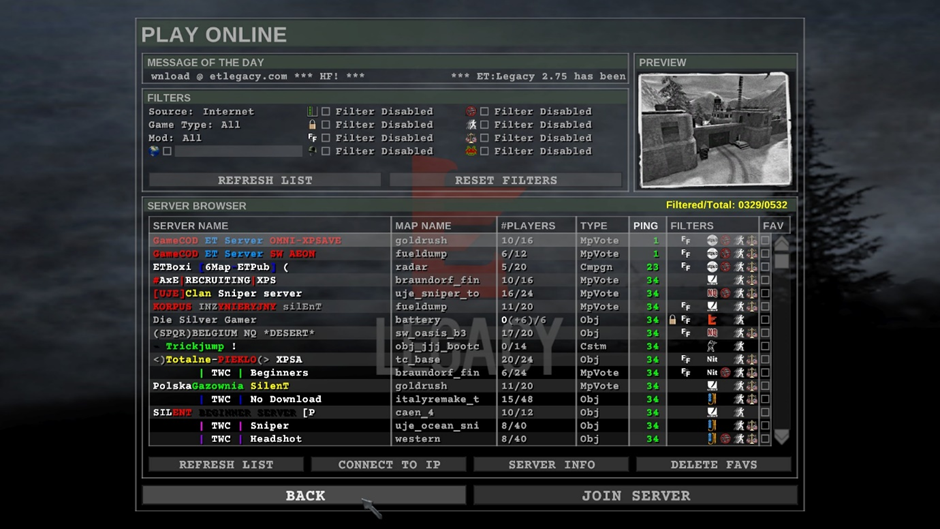Click the CONNECT TO IP button

(x=389, y=465)
